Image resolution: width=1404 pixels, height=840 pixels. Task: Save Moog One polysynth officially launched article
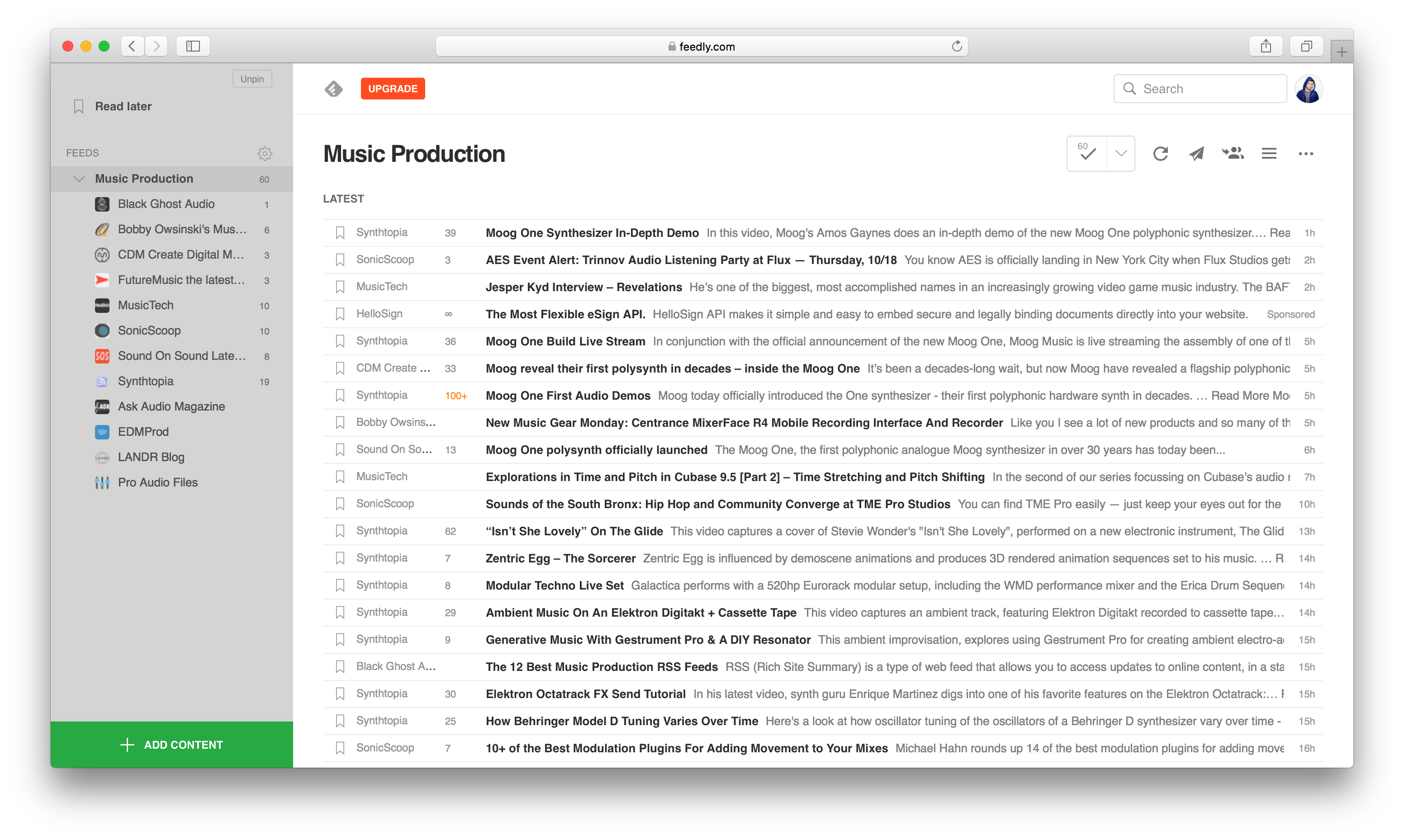click(x=340, y=450)
